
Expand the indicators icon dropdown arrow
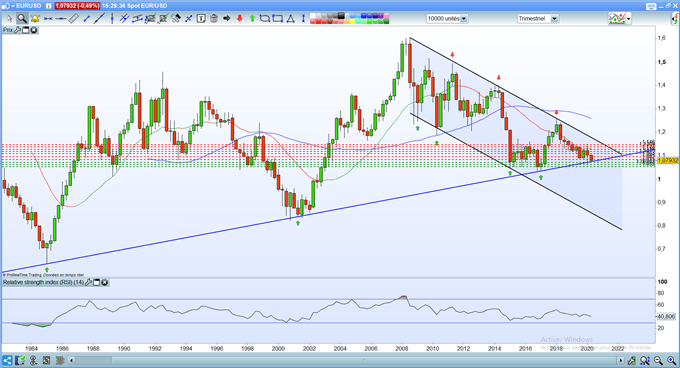point(628,19)
